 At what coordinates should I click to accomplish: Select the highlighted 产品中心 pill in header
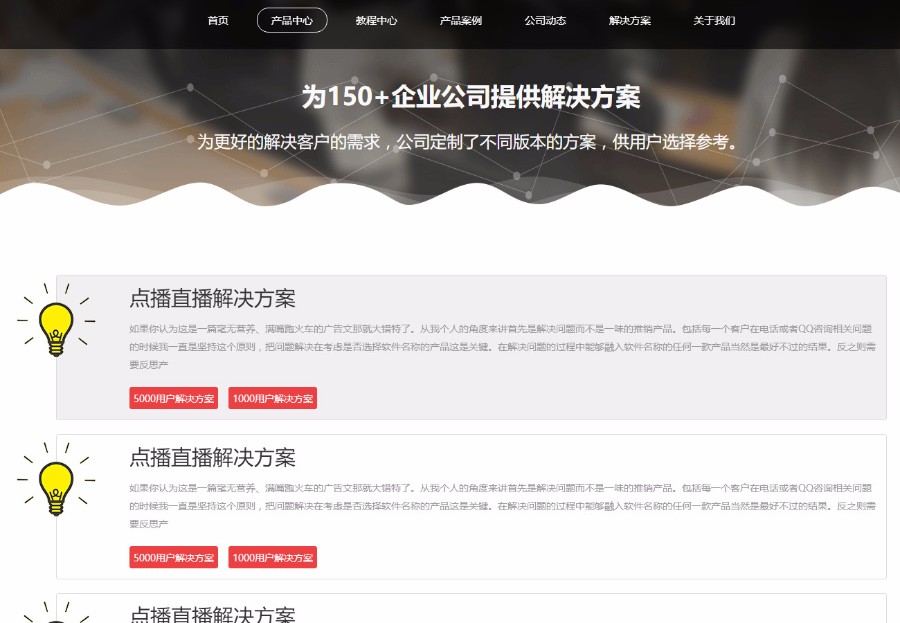pos(293,19)
